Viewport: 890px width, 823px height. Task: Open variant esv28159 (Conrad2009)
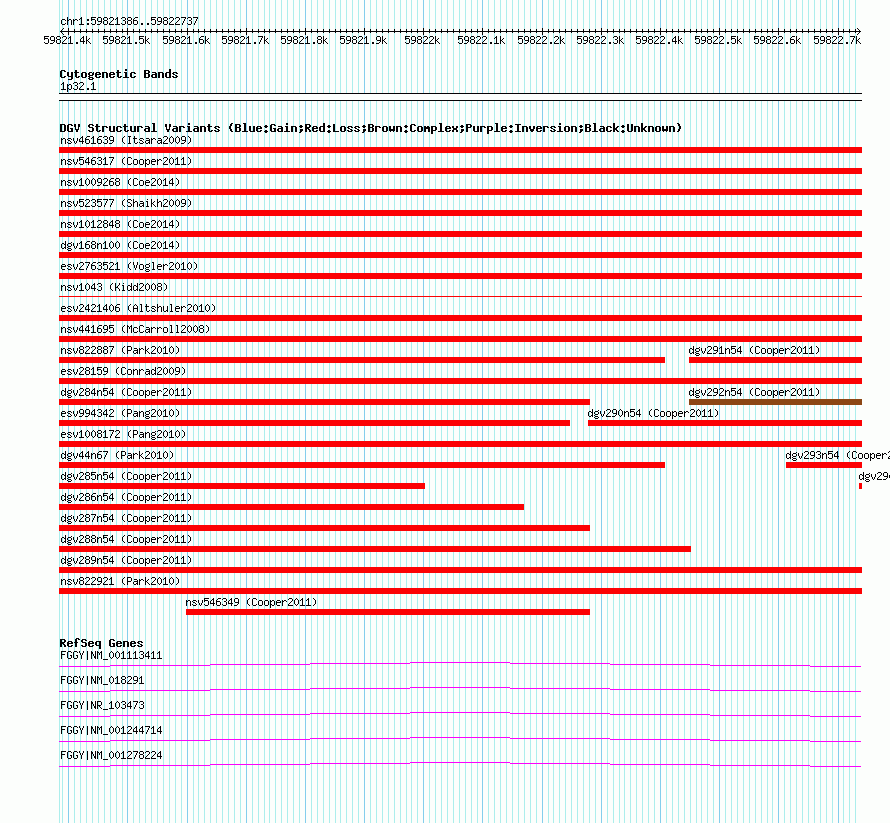[123, 371]
